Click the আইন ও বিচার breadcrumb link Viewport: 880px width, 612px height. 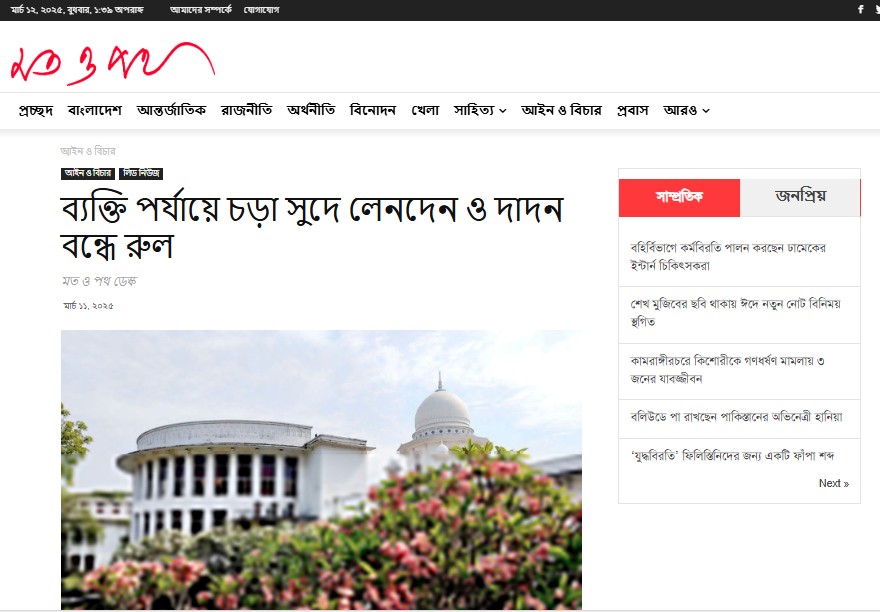pyautogui.click(x=88, y=151)
